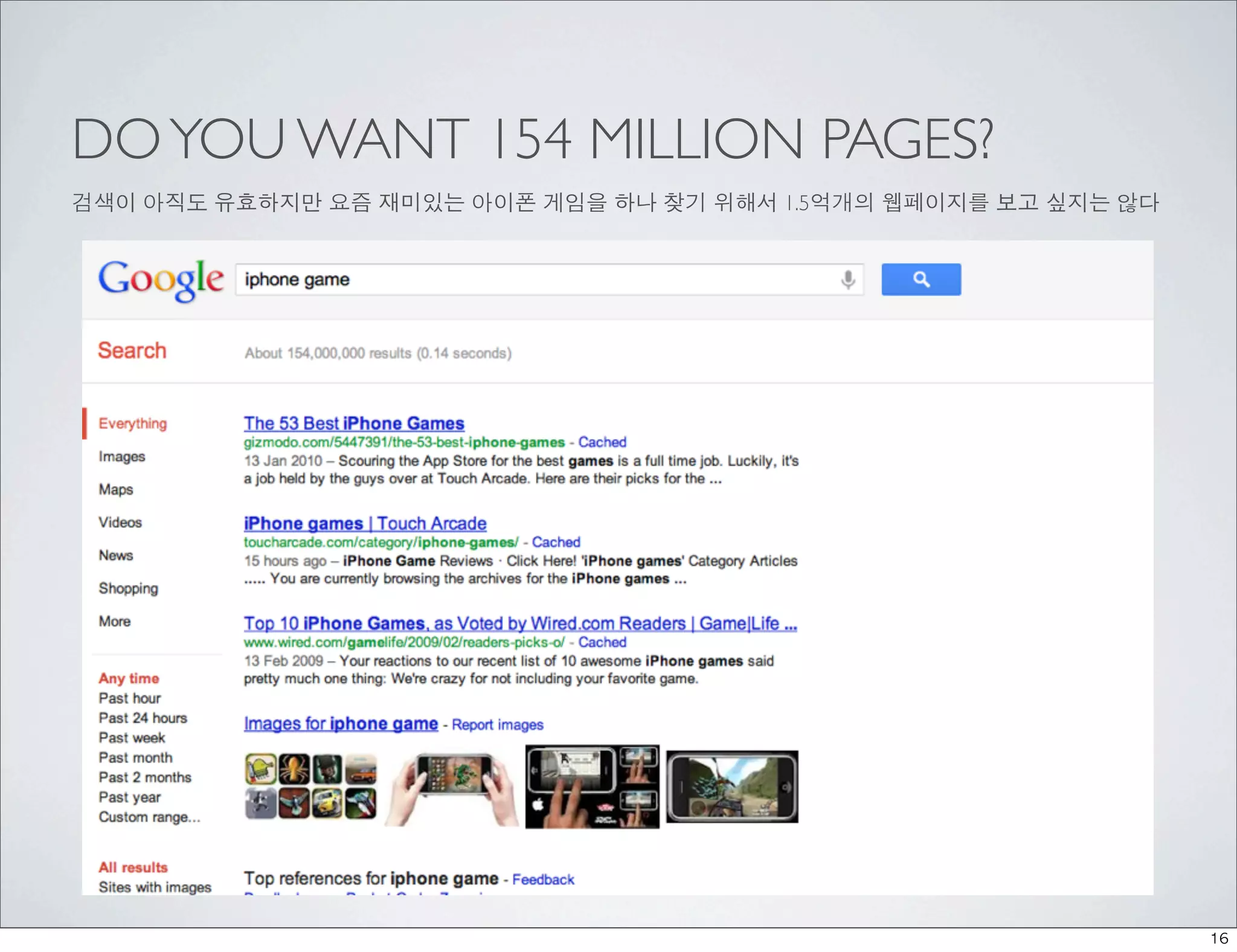The height and width of the screenshot is (952, 1237).
Task: Click the www.wired.com green URL
Action: tap(404, 642)
